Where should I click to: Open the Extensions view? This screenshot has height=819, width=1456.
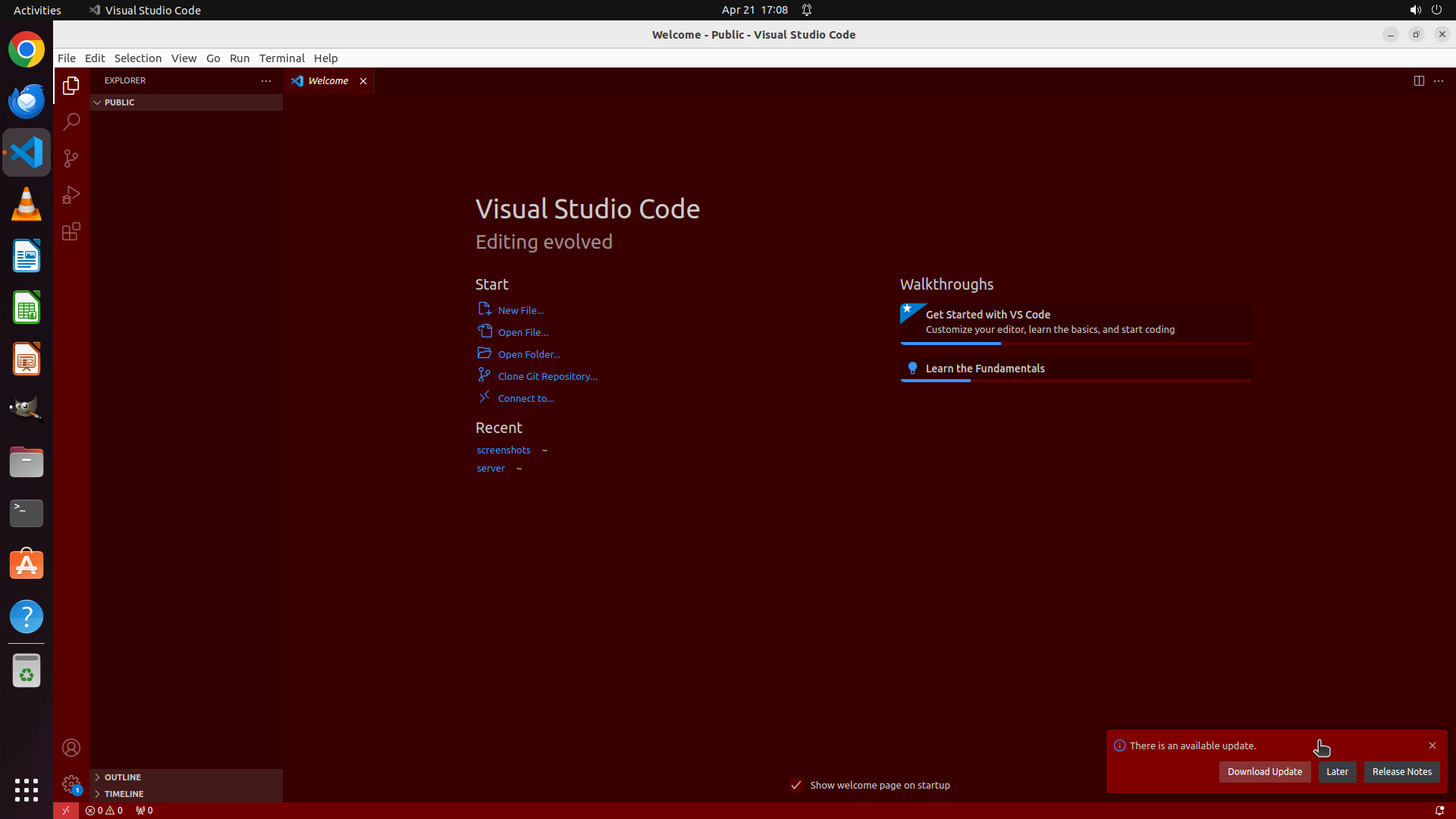pyautogui.click(x=71, y=231)
